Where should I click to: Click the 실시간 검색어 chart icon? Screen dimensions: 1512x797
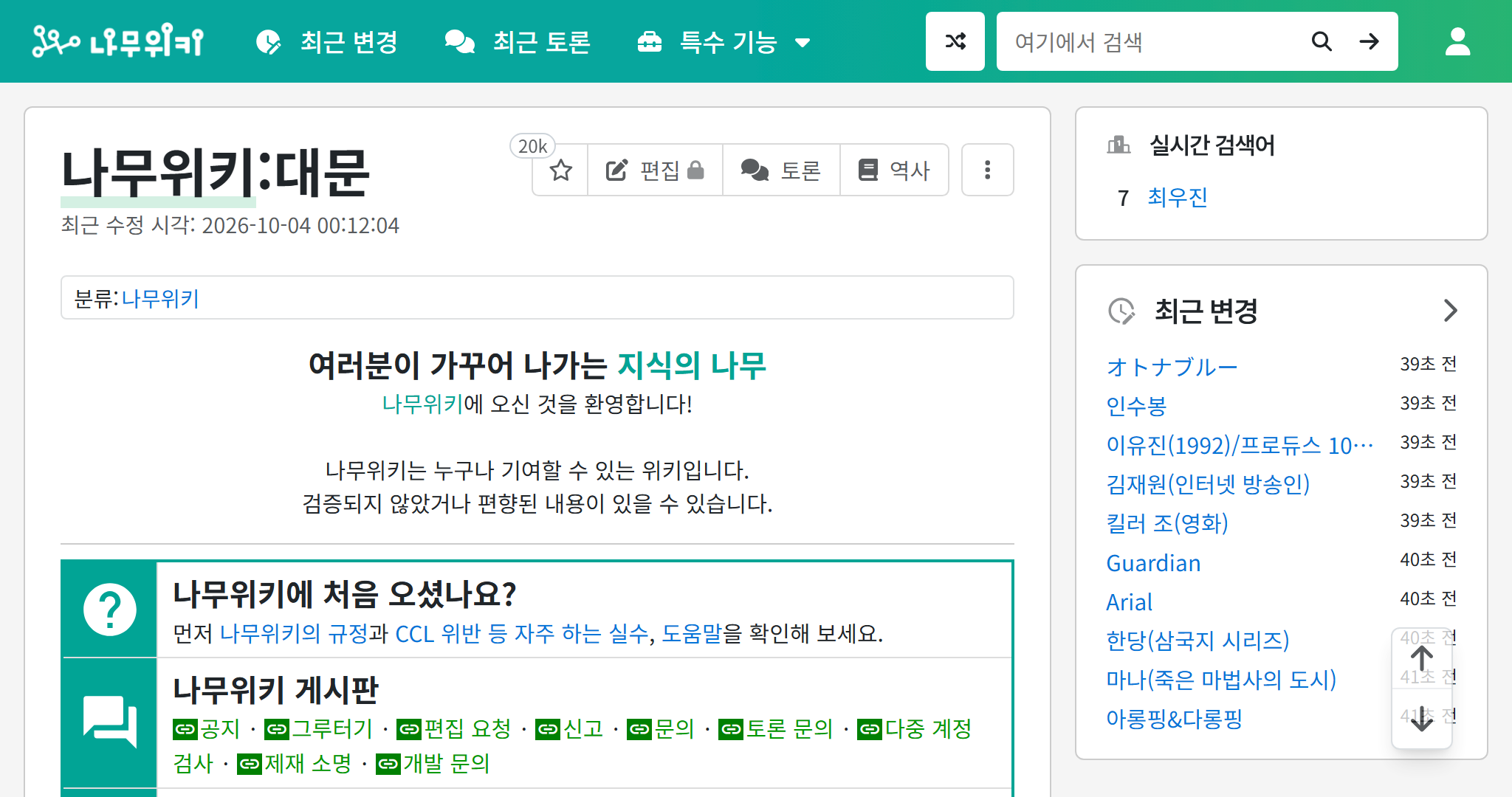point(1118,145)
